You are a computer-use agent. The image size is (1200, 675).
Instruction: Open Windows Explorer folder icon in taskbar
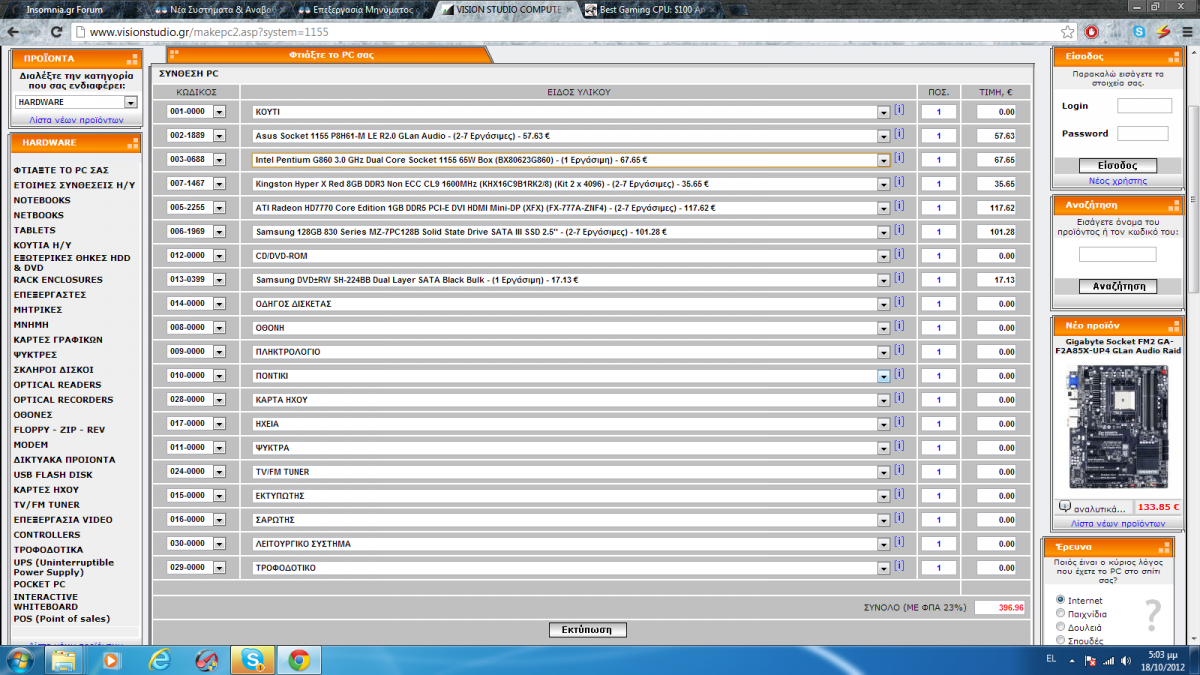[64, 660]
